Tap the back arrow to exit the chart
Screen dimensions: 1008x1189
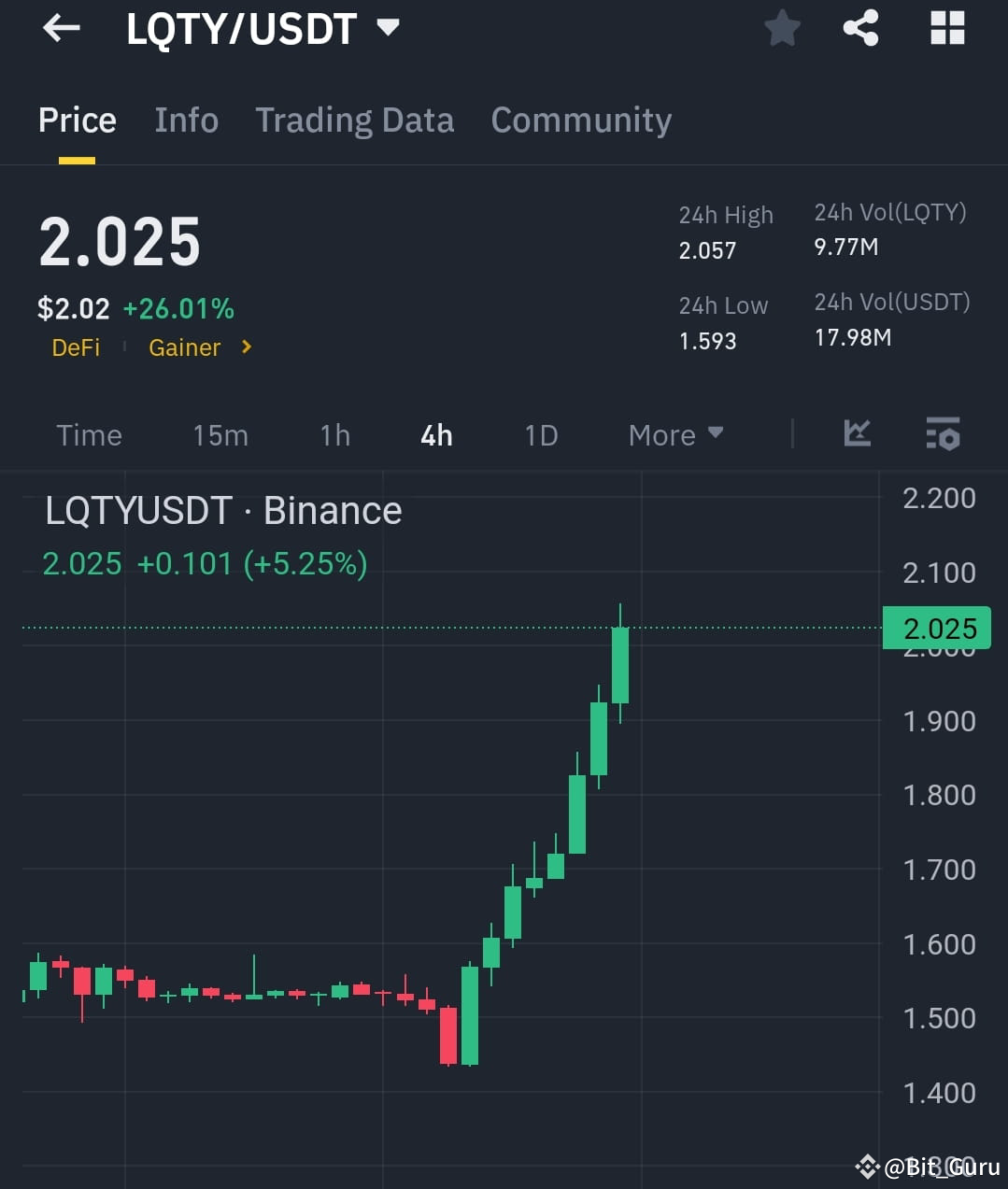pos(61,28)
